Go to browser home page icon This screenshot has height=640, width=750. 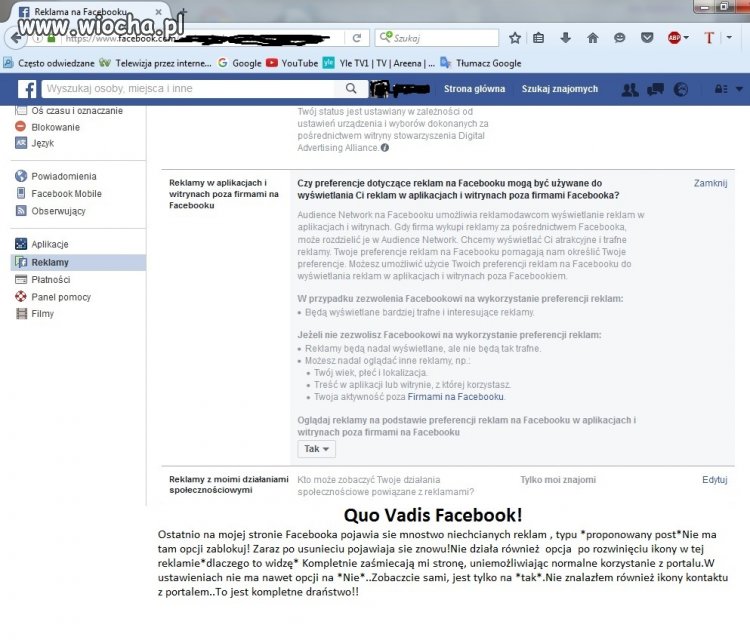click(593, 38)
